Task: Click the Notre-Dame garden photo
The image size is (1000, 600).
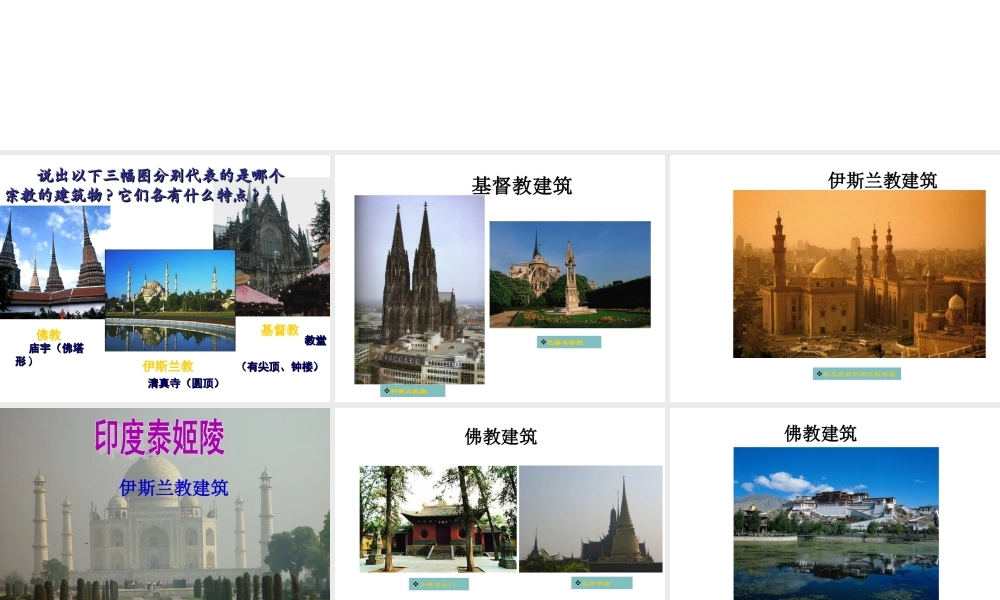Action: coord(570,274)
